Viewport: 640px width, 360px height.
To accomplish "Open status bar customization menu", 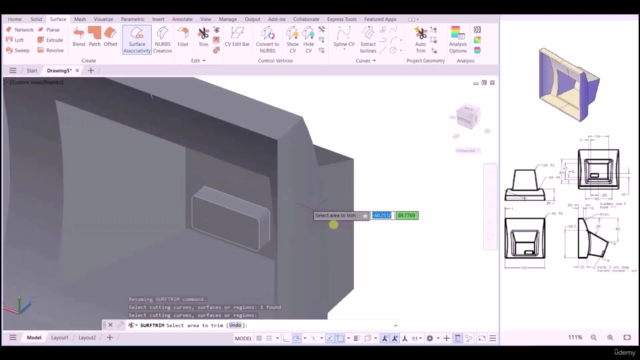I will [493, 338].
